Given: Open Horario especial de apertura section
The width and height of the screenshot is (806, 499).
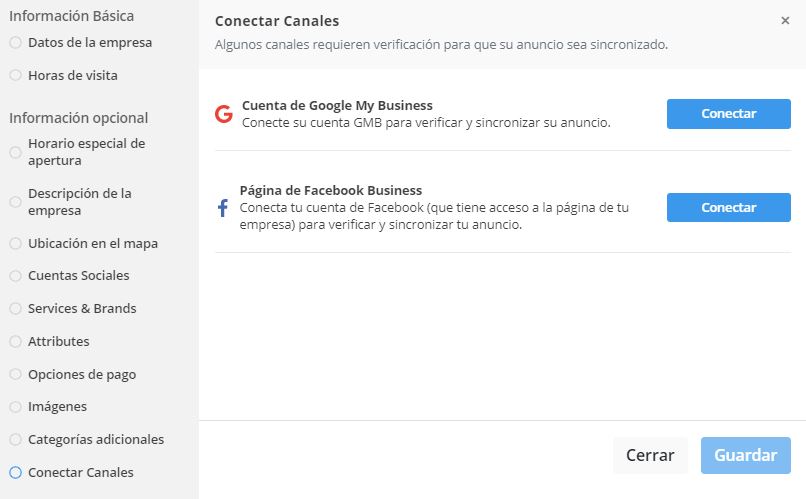Looking at the screenshot, I should pos(86,152).
